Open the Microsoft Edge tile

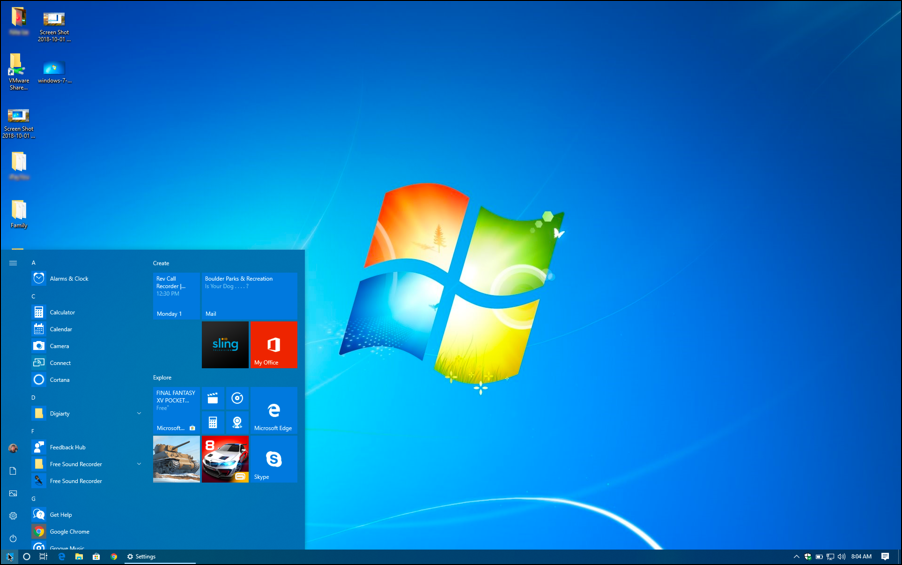[x=274, y=410]
